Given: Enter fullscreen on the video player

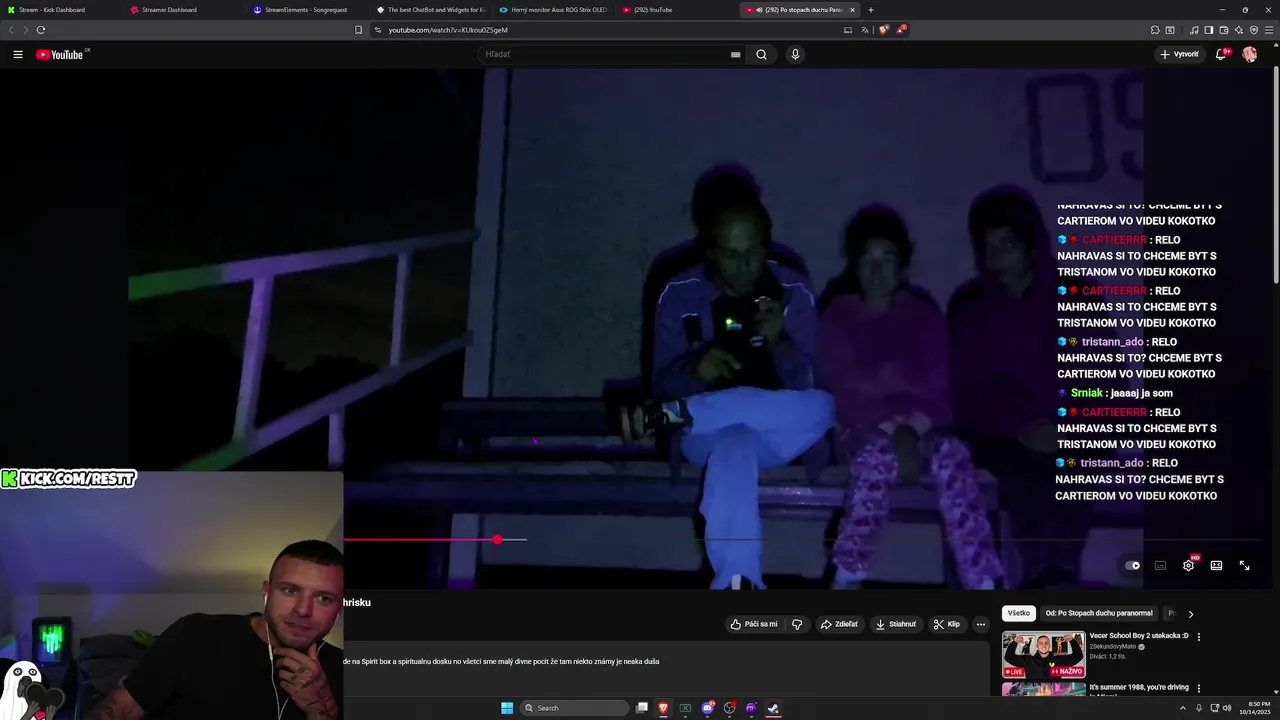Looking at the screenshot, I should click(x=1244, y=566).
